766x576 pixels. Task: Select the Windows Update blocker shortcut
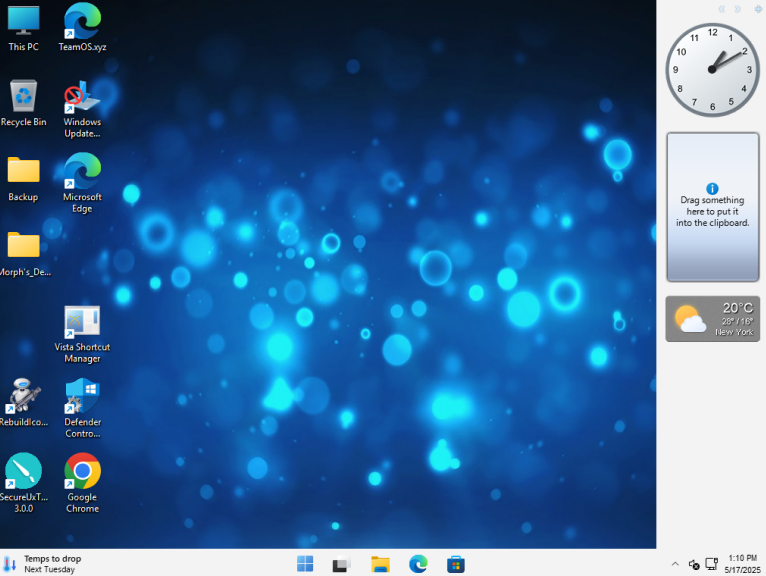82,109
